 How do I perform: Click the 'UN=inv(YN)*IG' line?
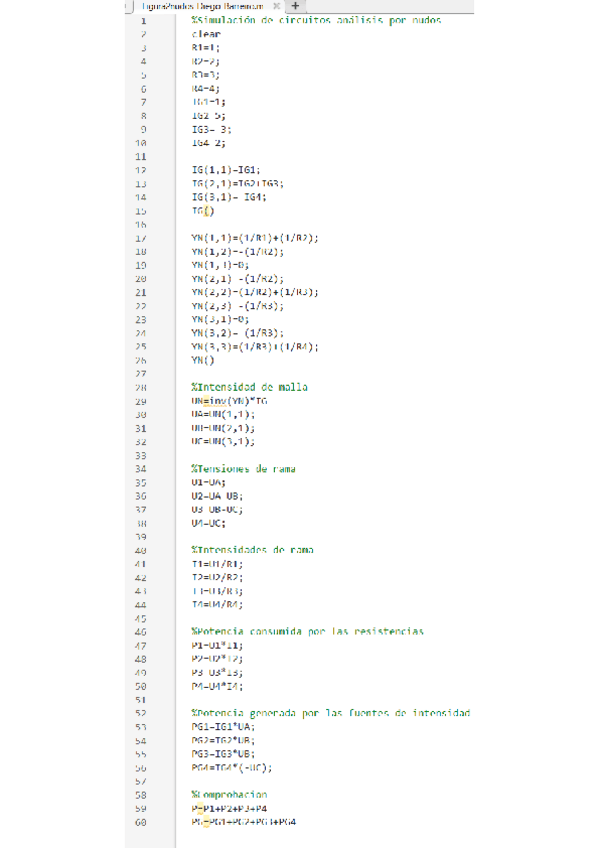click(229, 401)
